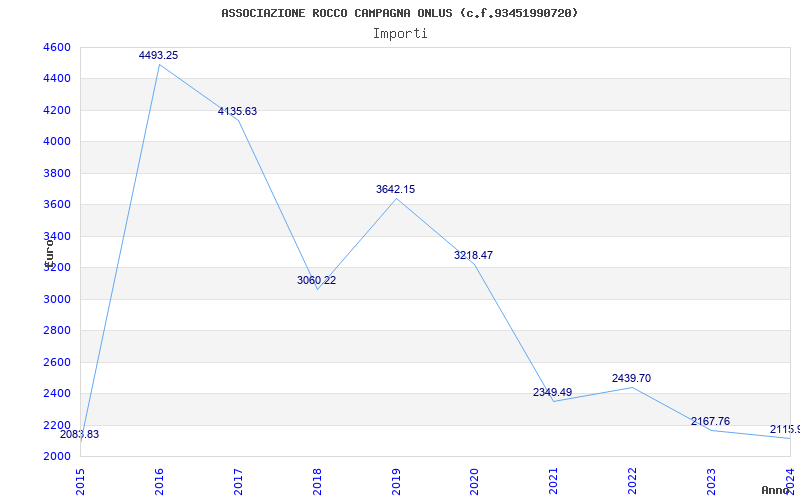Select the 2439.70 data label
800x500 pixels.
[632, 379]
